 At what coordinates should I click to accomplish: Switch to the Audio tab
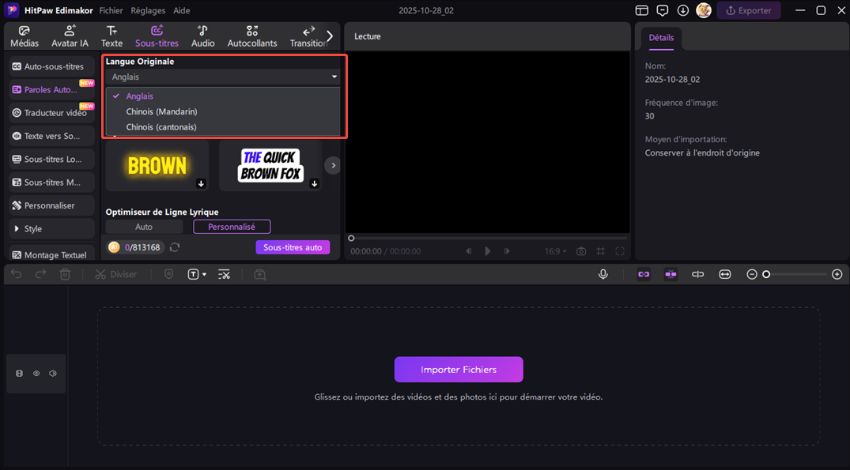click(203, 37)
